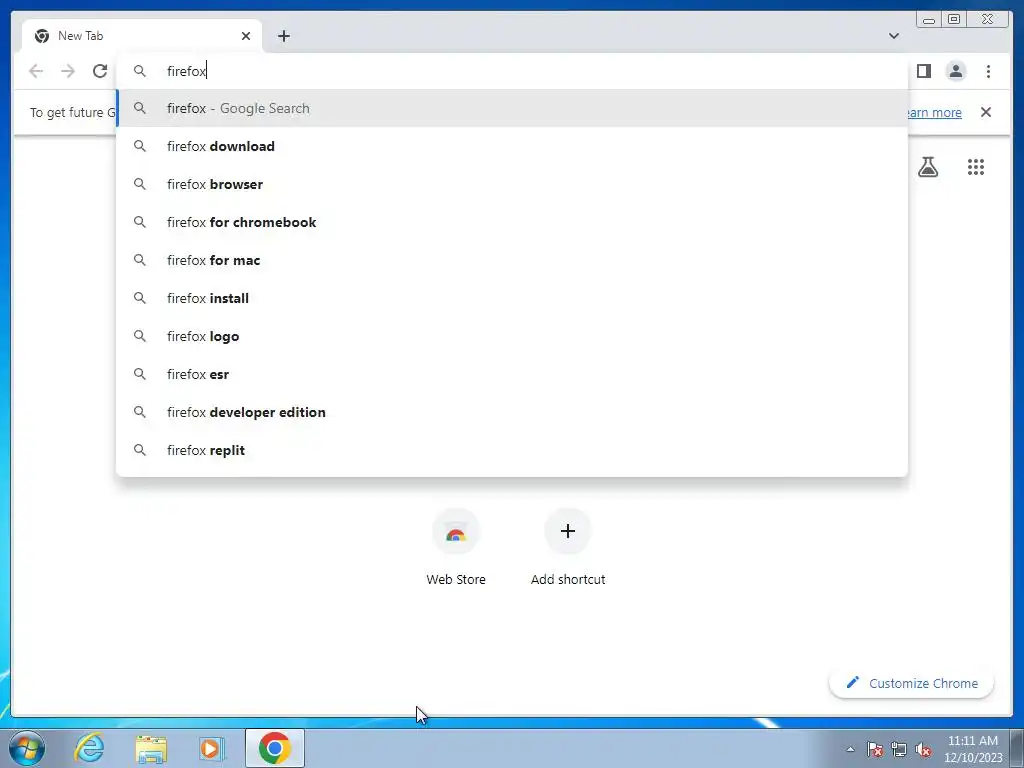1024x768 pixels.
Task: Choose the firefox - Google Search suggestion
Action: 512,108
